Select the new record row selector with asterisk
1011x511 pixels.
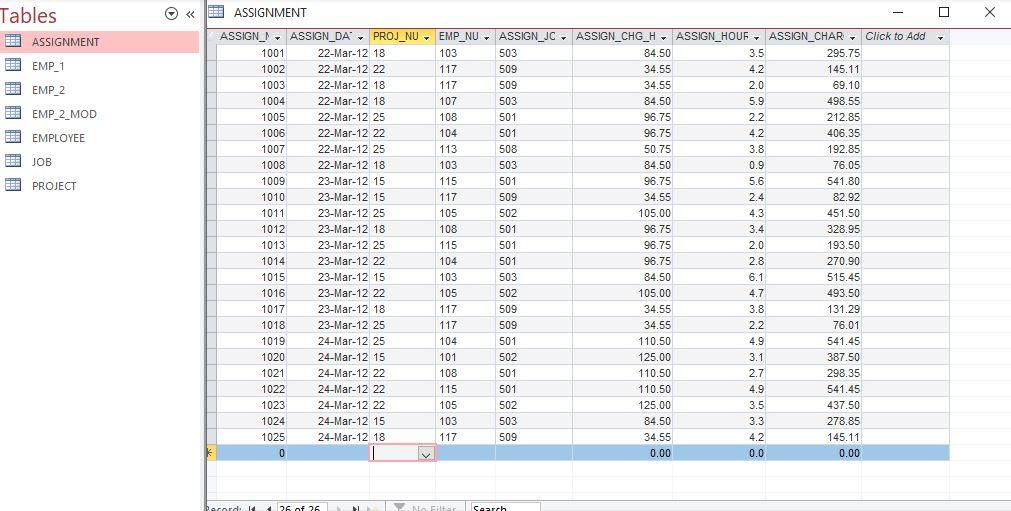pyautogui.click(x=210, y=453)
